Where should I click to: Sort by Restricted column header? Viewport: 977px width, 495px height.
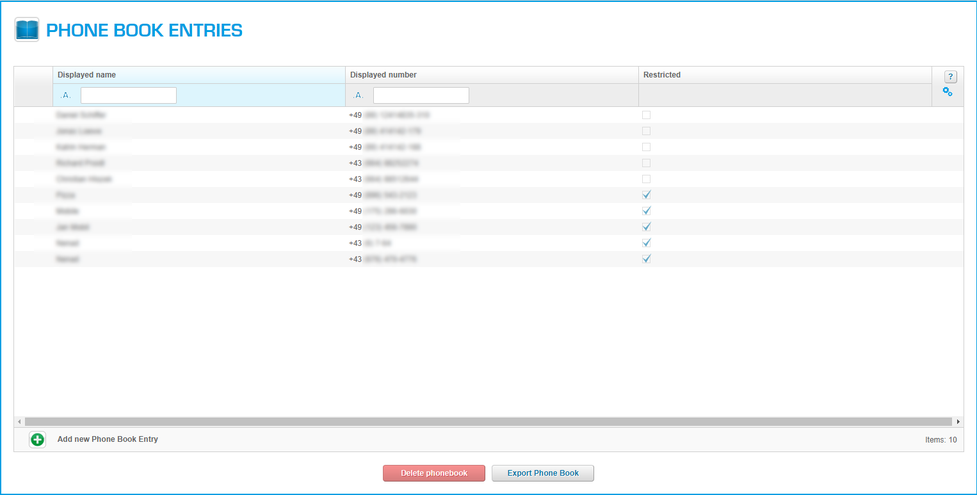785,75
